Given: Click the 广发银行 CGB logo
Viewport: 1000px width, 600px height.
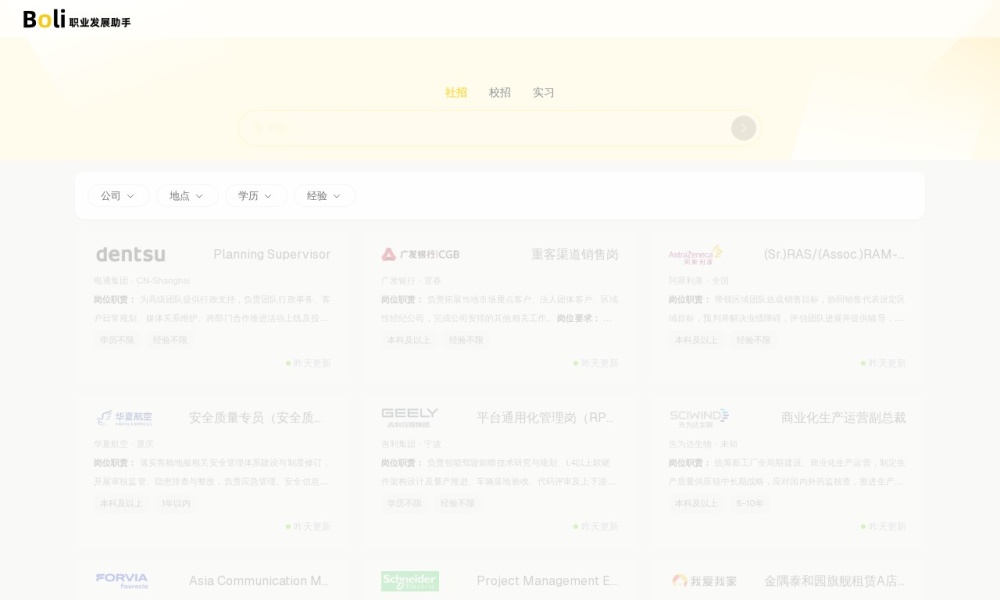Looking at the screenshot, I should point(420,254).
